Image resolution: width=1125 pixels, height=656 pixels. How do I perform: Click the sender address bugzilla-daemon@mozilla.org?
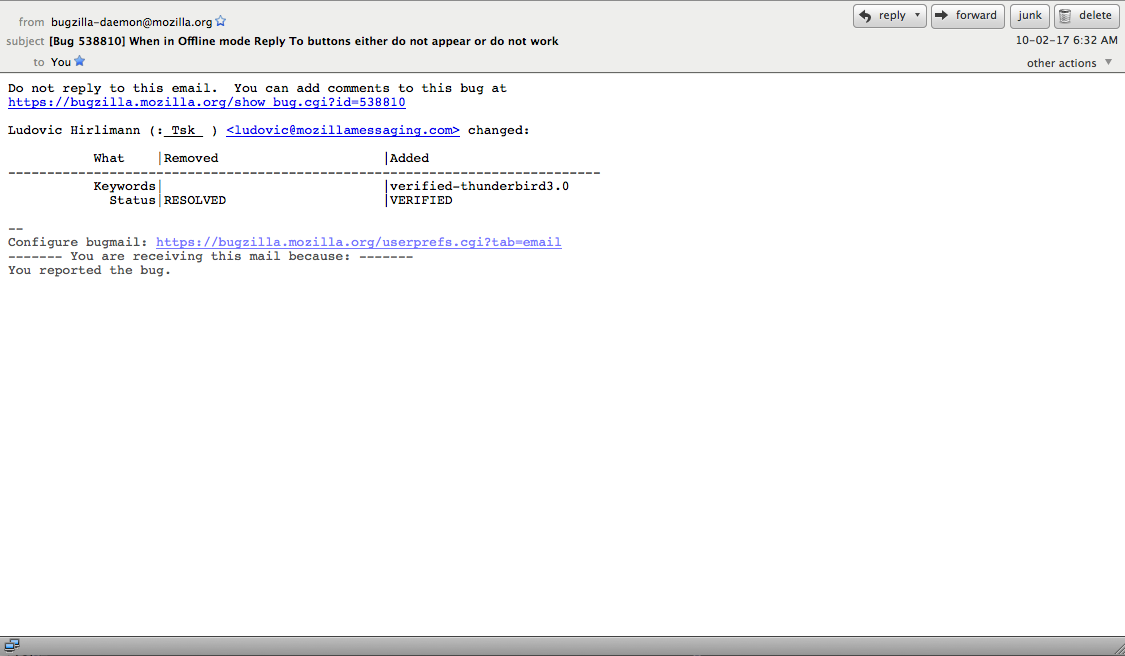[x=131, y=21]
